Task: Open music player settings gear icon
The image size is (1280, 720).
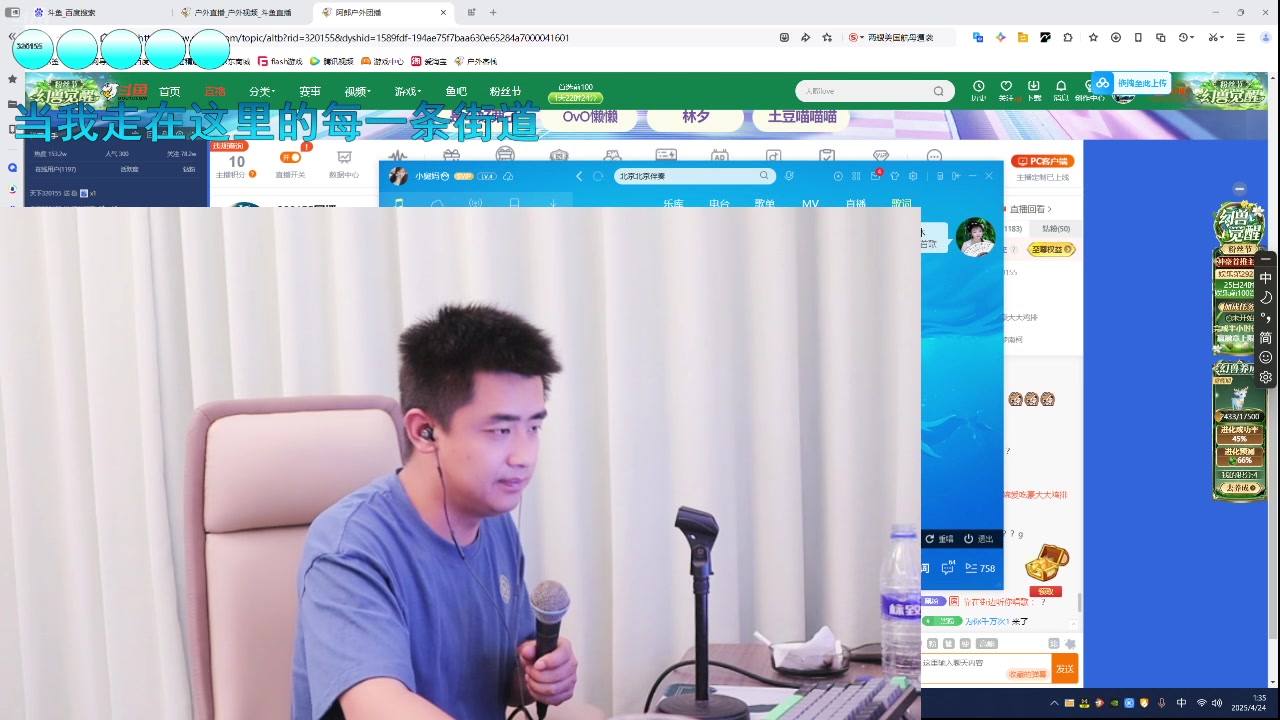Action: [x=913, y=176]
